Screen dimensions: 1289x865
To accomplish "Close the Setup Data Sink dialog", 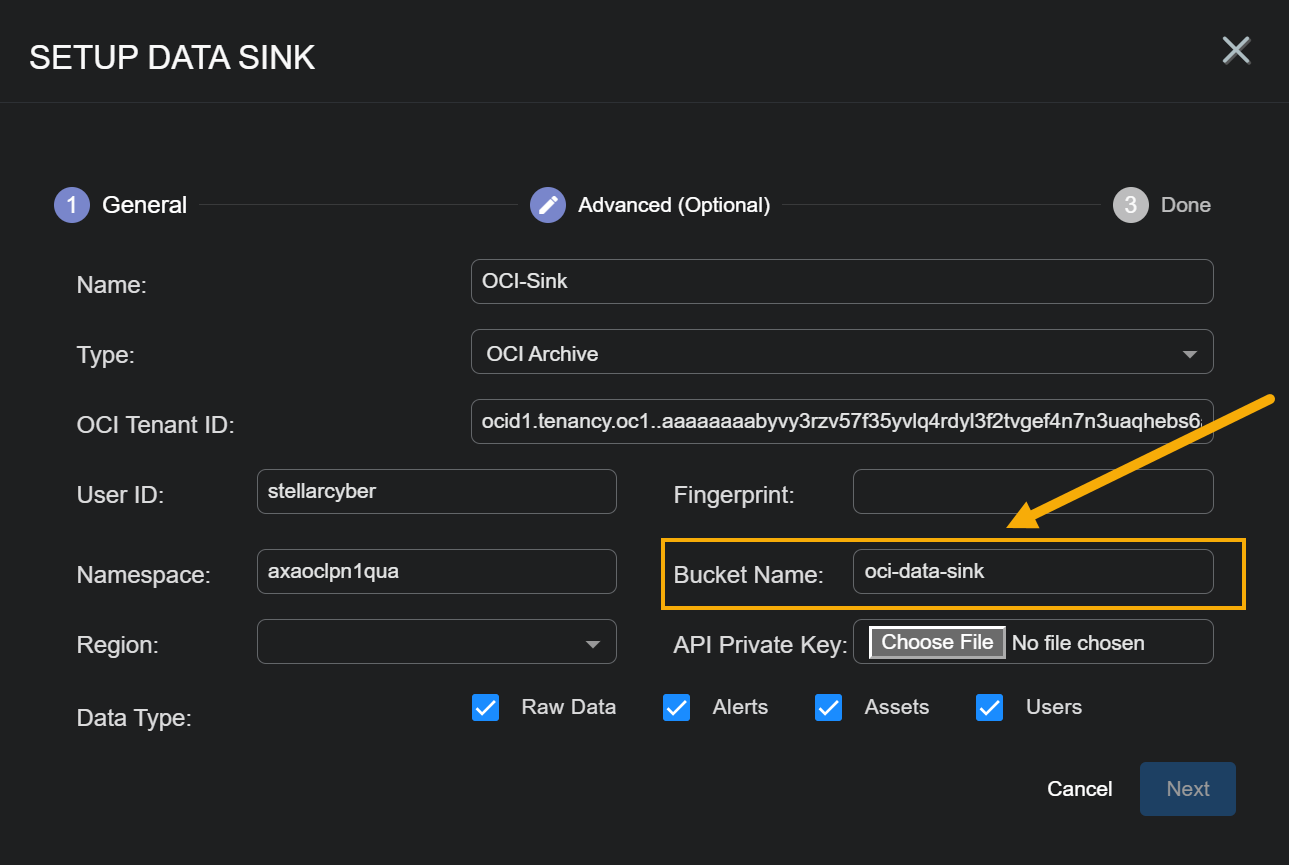I will (x=1236, y=50).
